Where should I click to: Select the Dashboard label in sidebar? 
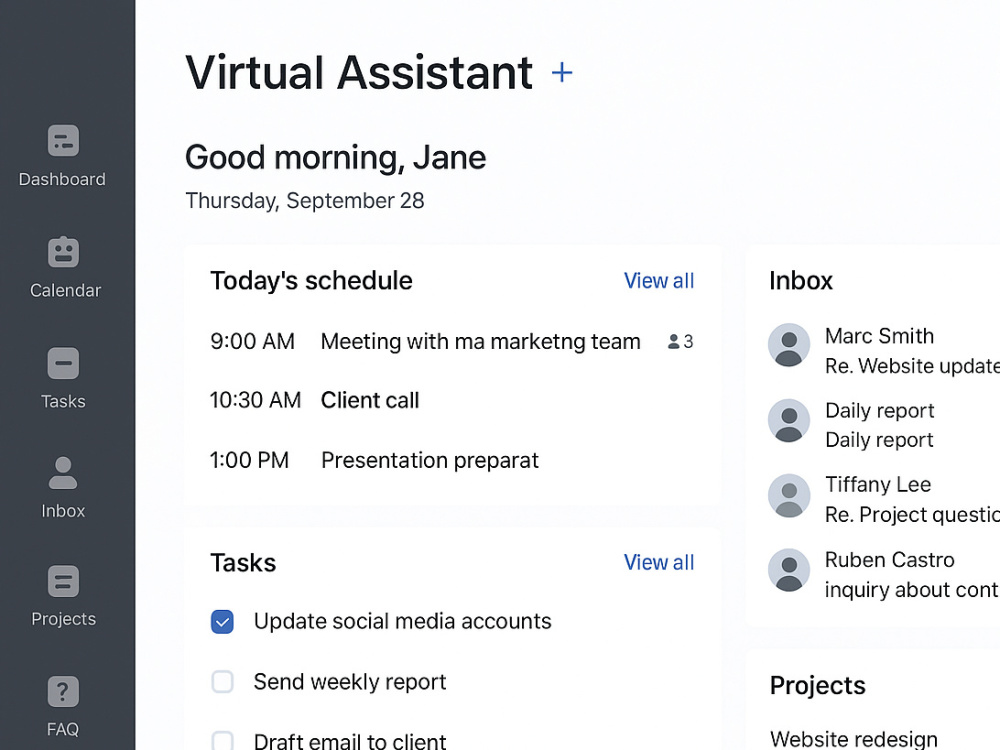[x=62, y=179]
